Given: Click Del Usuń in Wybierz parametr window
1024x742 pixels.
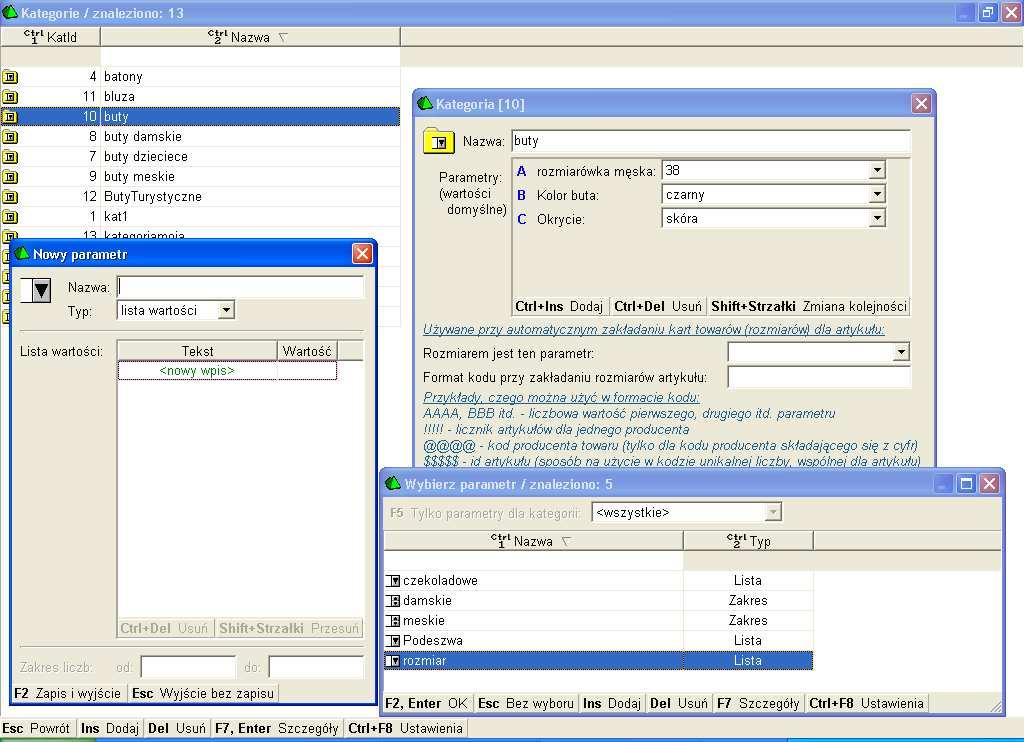Looking at the screenshot, I should coord(679,703).
